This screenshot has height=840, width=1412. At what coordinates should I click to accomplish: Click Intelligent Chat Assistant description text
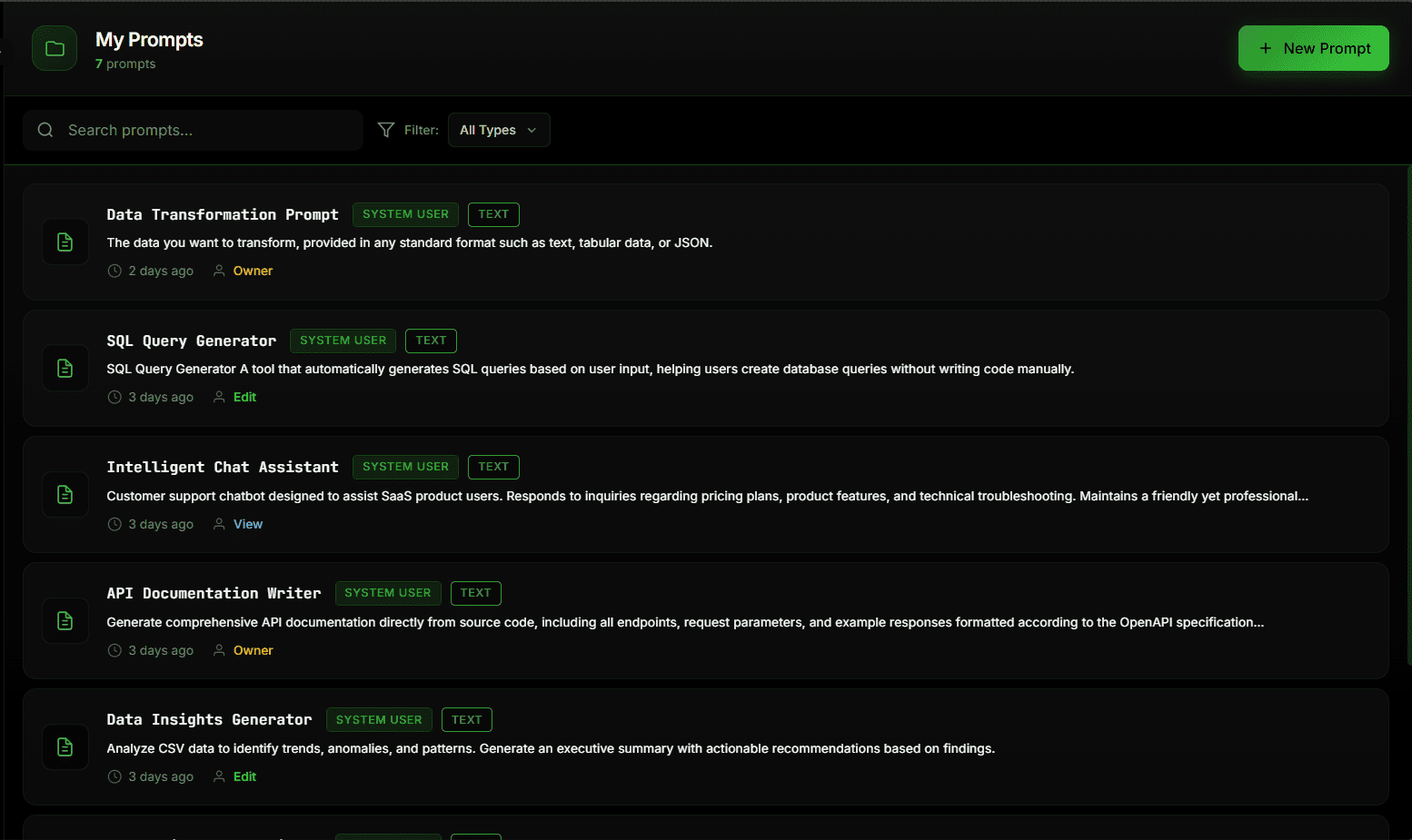click(708, 496)
